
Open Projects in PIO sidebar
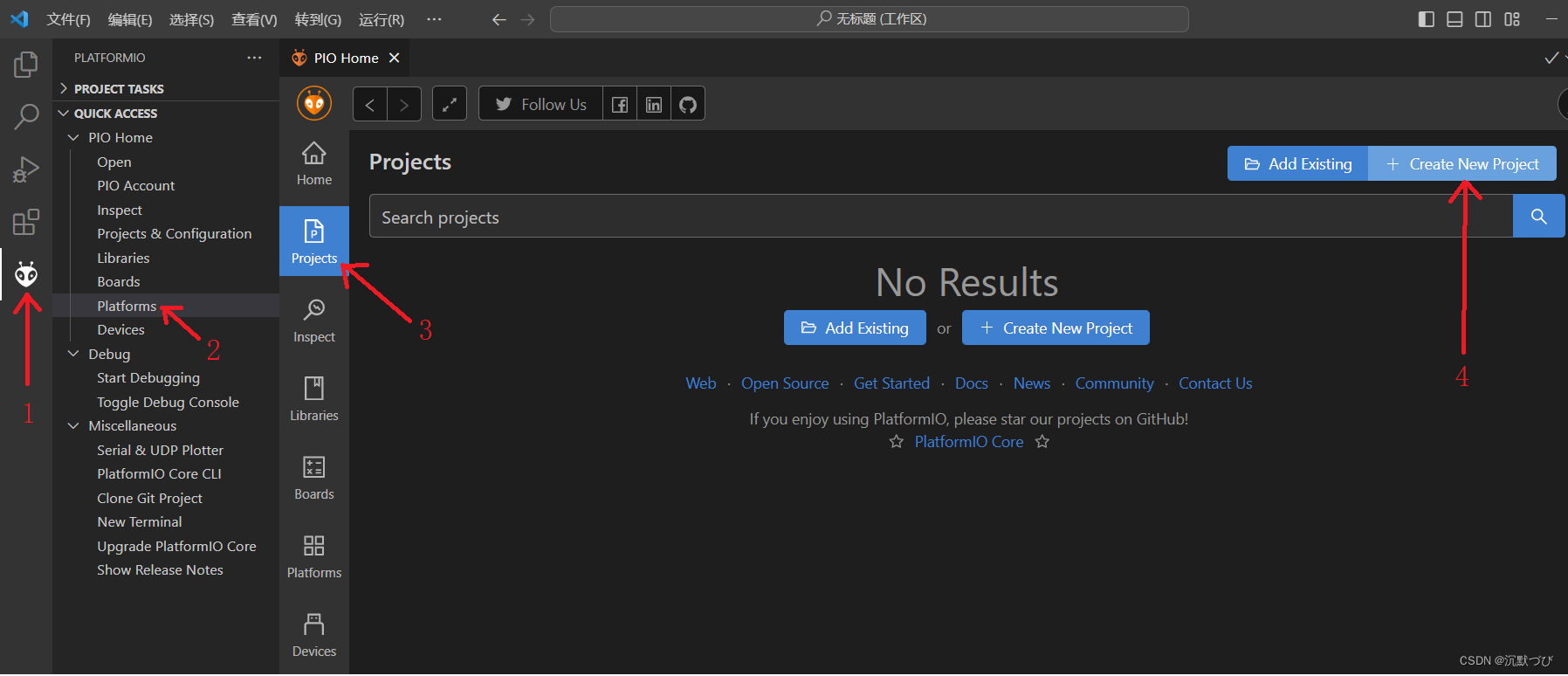[x=314, y=241]
